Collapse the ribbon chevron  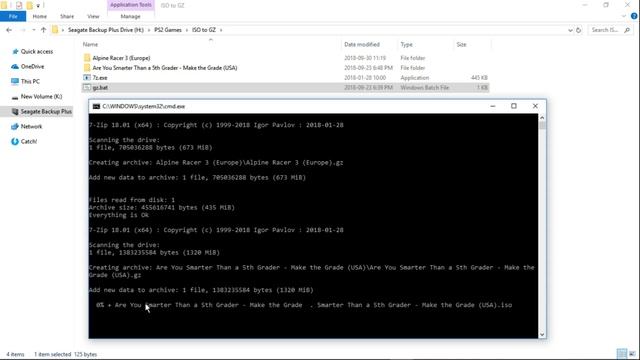tap(624, 16)
